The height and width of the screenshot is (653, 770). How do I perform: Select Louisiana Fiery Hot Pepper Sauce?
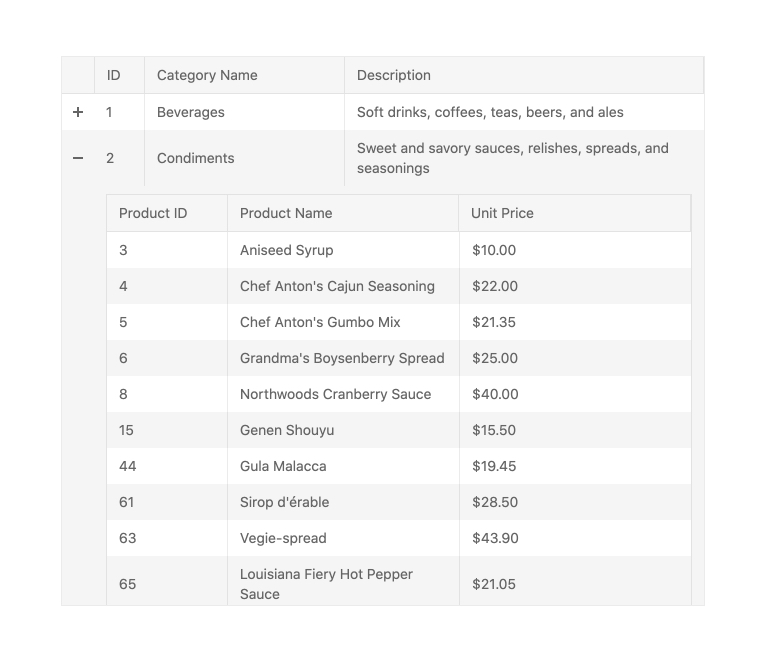326,583
